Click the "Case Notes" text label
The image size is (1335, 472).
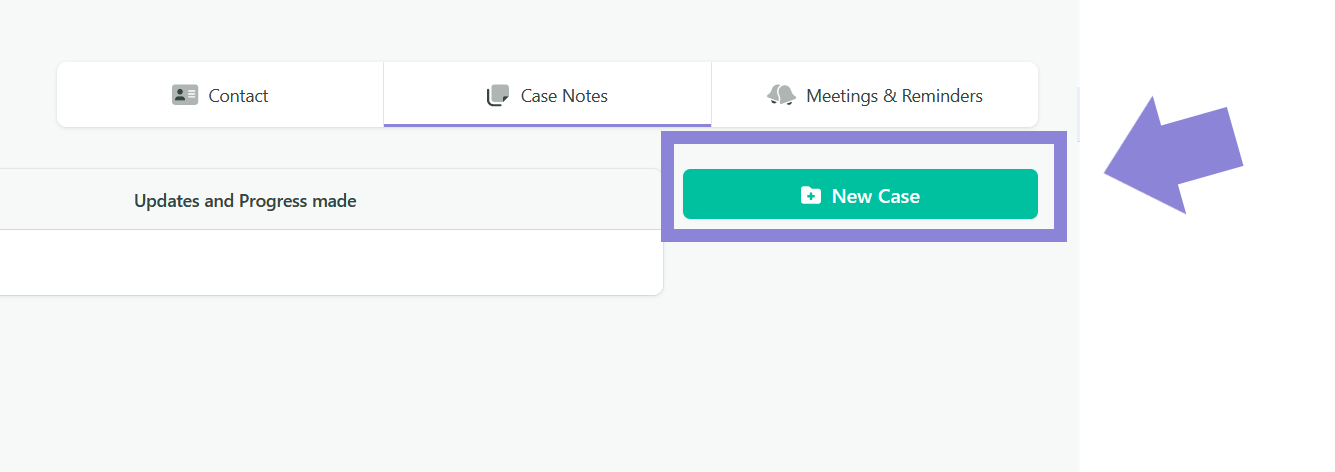564,96
